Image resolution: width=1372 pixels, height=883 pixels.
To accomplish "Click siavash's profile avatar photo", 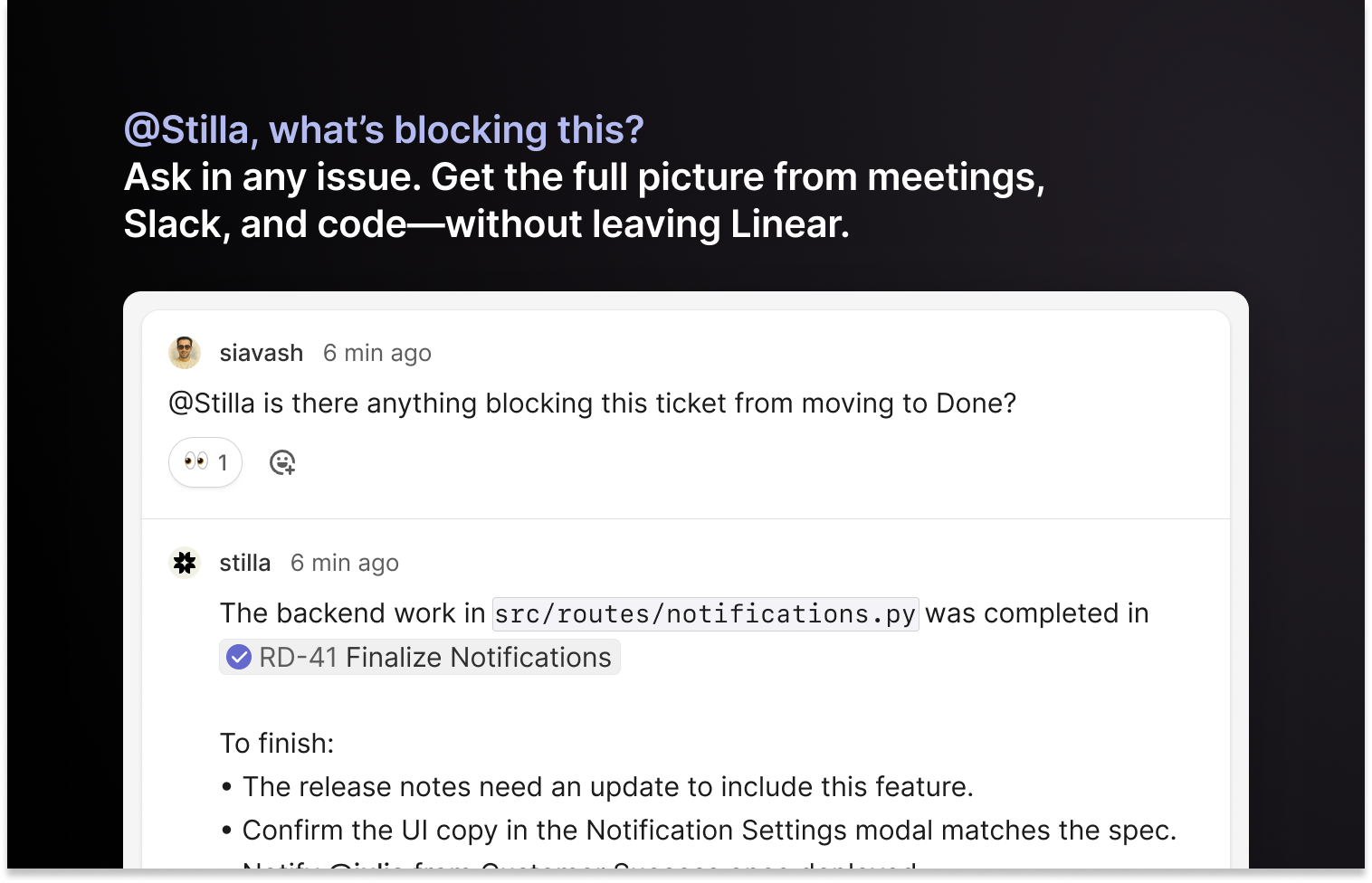I will pos(185,353).
